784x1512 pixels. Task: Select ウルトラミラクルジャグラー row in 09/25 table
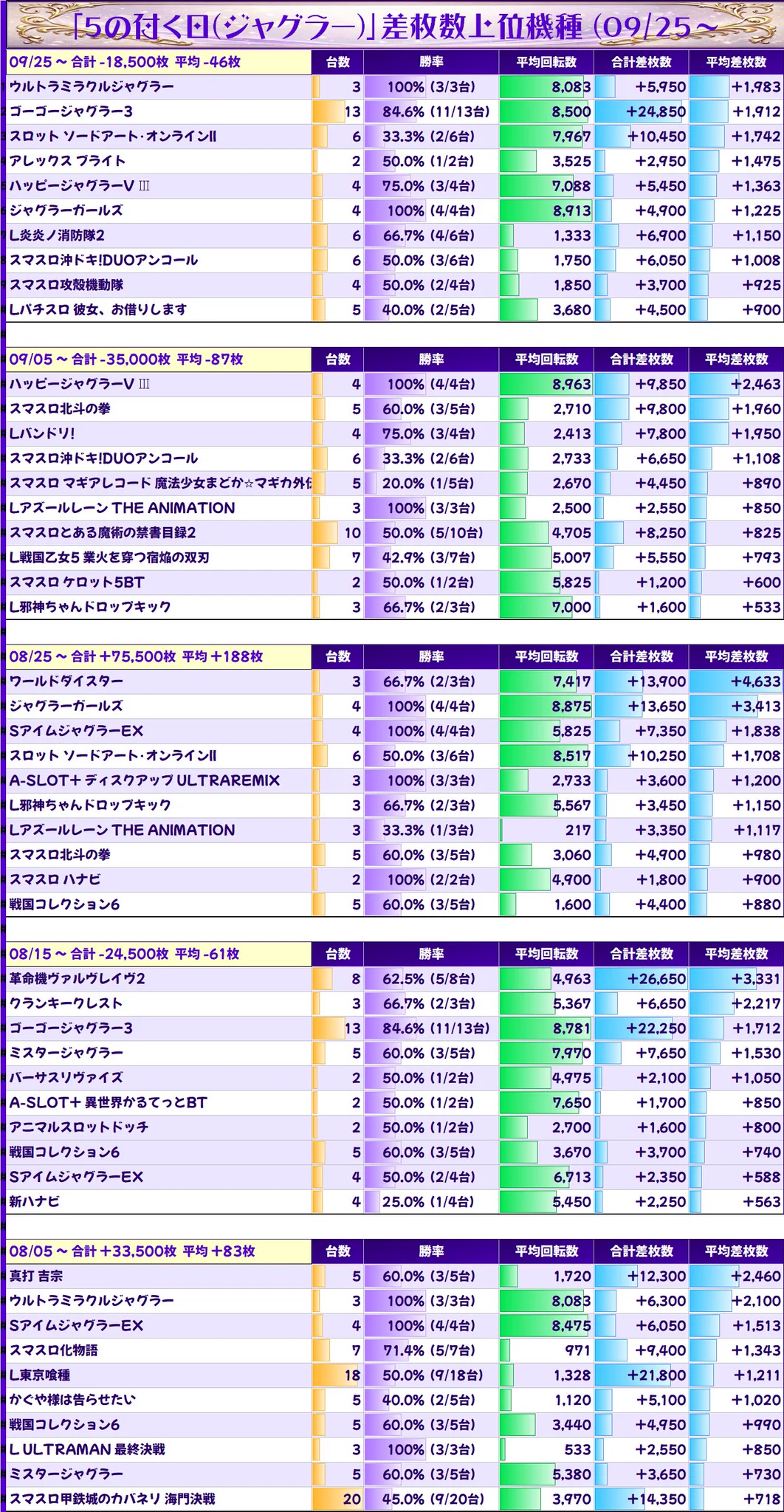click(x=395, y=87)
